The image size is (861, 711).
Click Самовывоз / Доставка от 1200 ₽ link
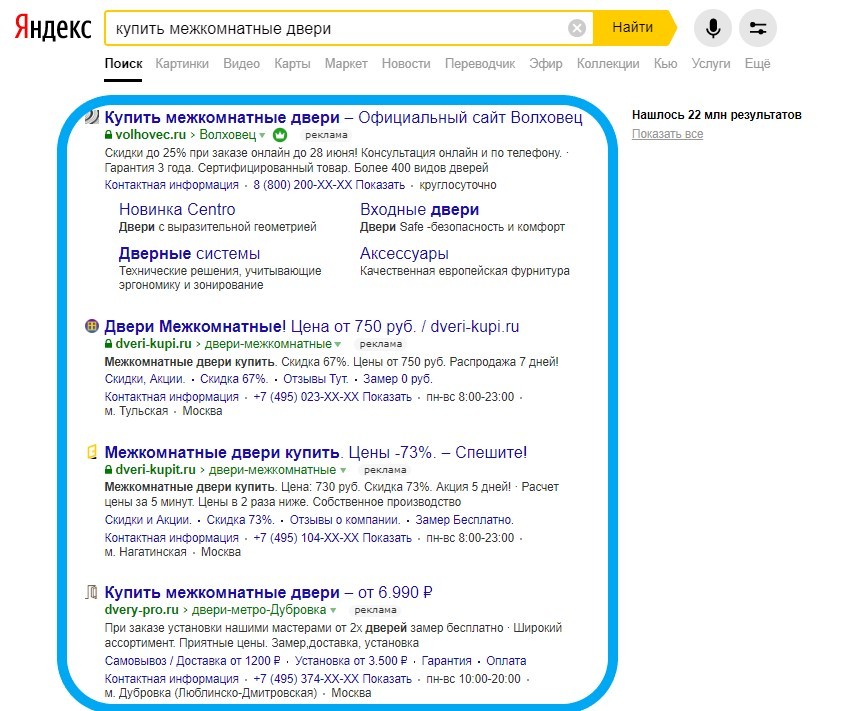coord(192,661)
